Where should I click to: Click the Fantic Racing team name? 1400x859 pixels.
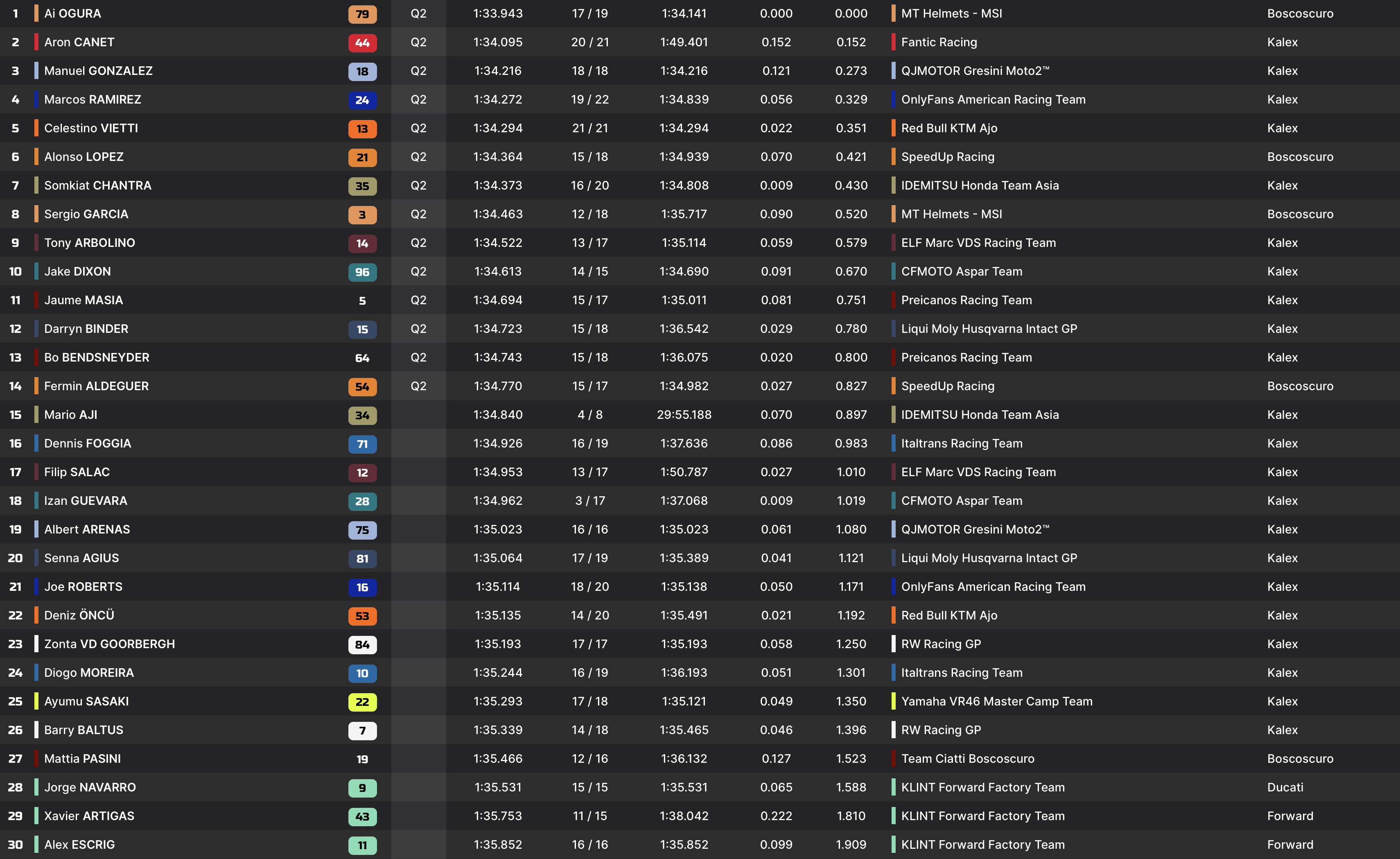pos(939,42)
